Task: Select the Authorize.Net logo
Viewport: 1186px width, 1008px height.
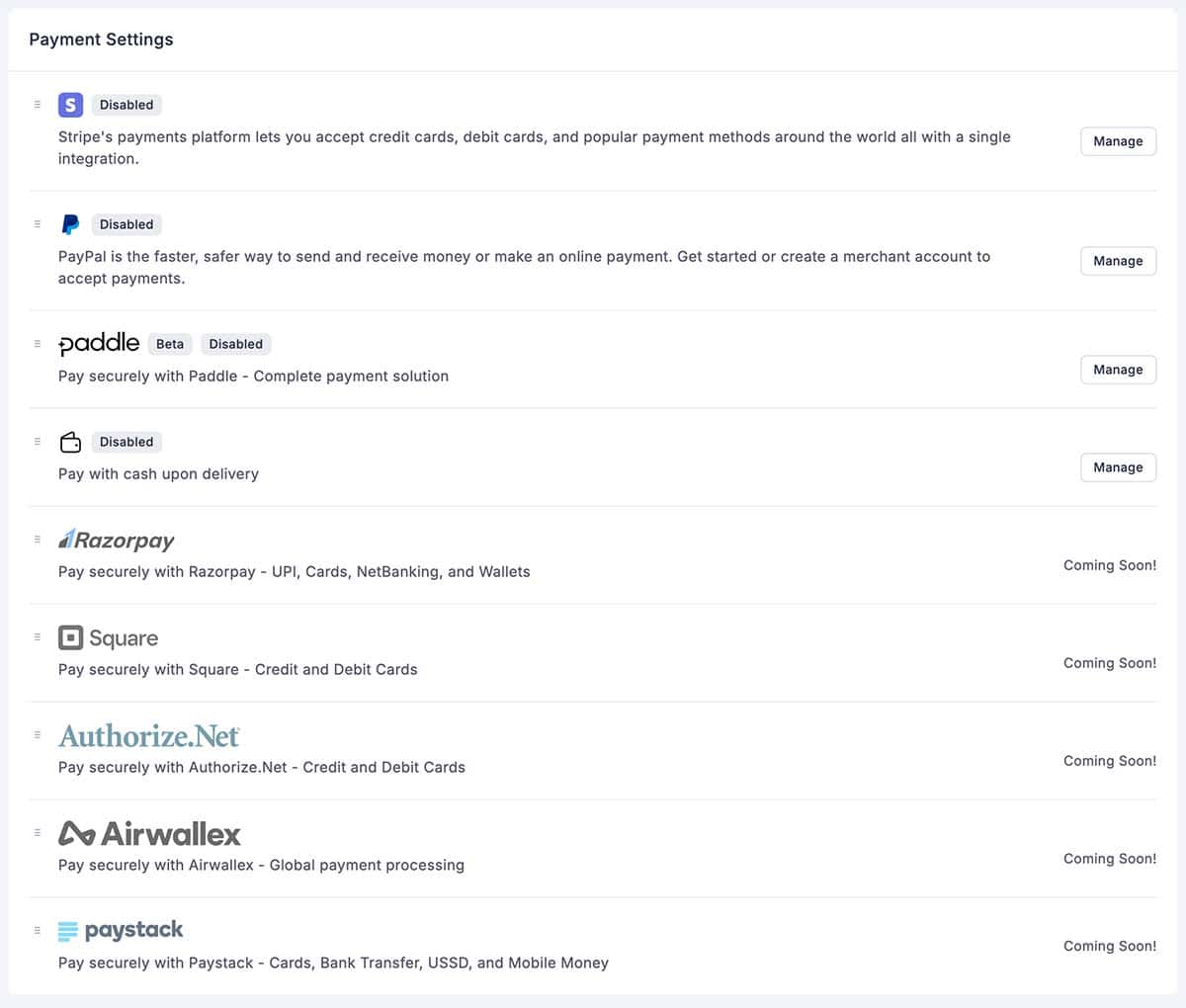Action: (x=149, y=735)
